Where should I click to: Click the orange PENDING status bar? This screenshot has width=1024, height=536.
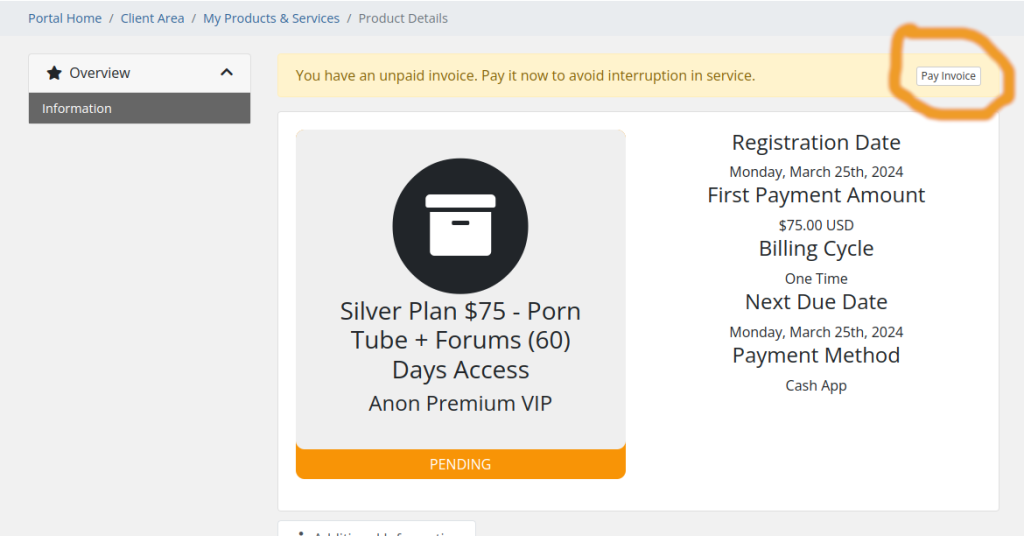coord(460,464)
